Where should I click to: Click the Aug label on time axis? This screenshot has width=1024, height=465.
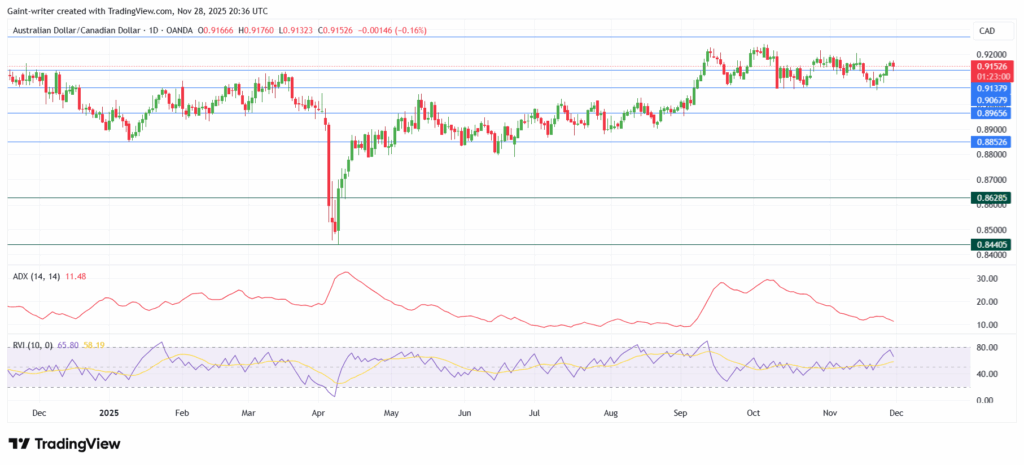point(611,413)
